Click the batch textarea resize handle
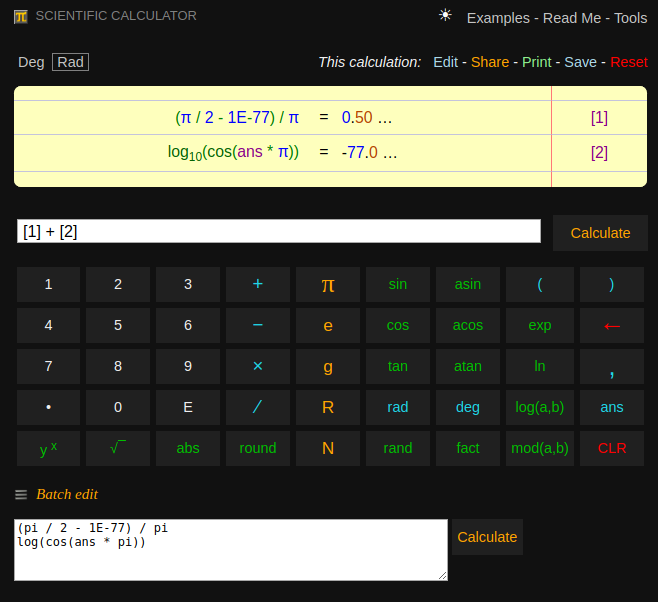 point(443,576)
